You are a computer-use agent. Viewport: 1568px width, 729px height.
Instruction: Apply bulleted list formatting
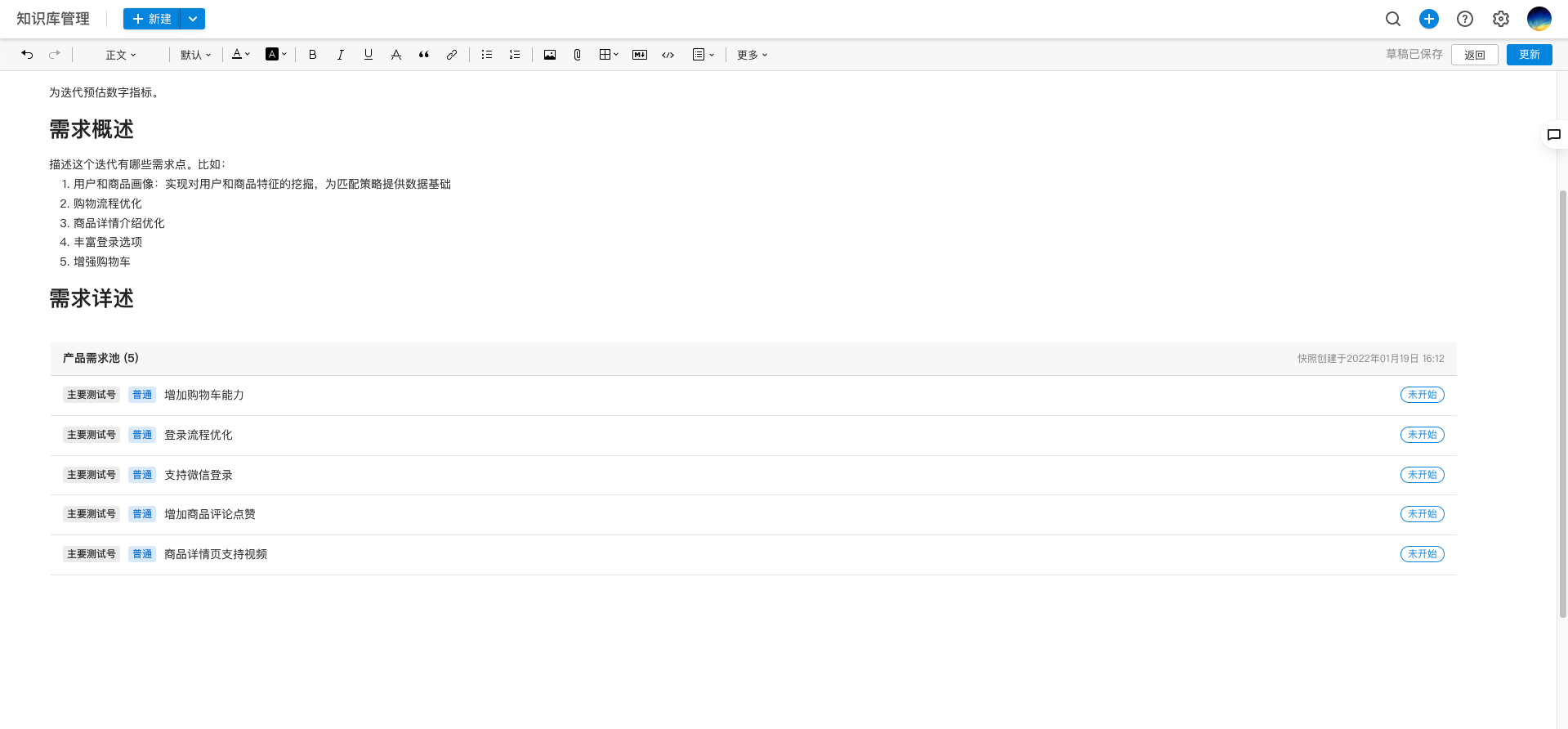(487, 55)
